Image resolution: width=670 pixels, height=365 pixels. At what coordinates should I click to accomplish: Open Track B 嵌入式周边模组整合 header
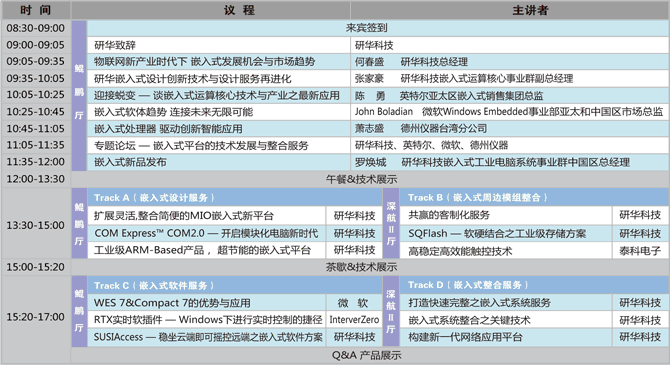click(x=534, y=197)
